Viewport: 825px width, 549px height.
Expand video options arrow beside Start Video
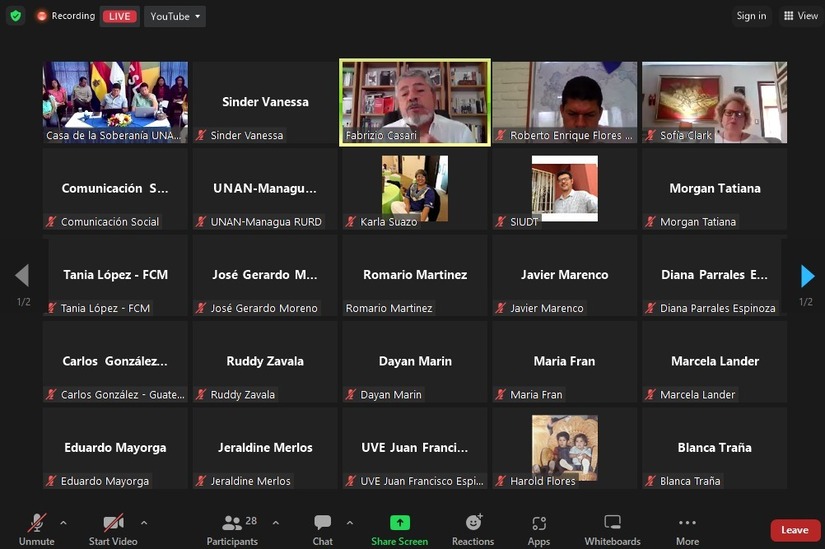pos(144,523)
